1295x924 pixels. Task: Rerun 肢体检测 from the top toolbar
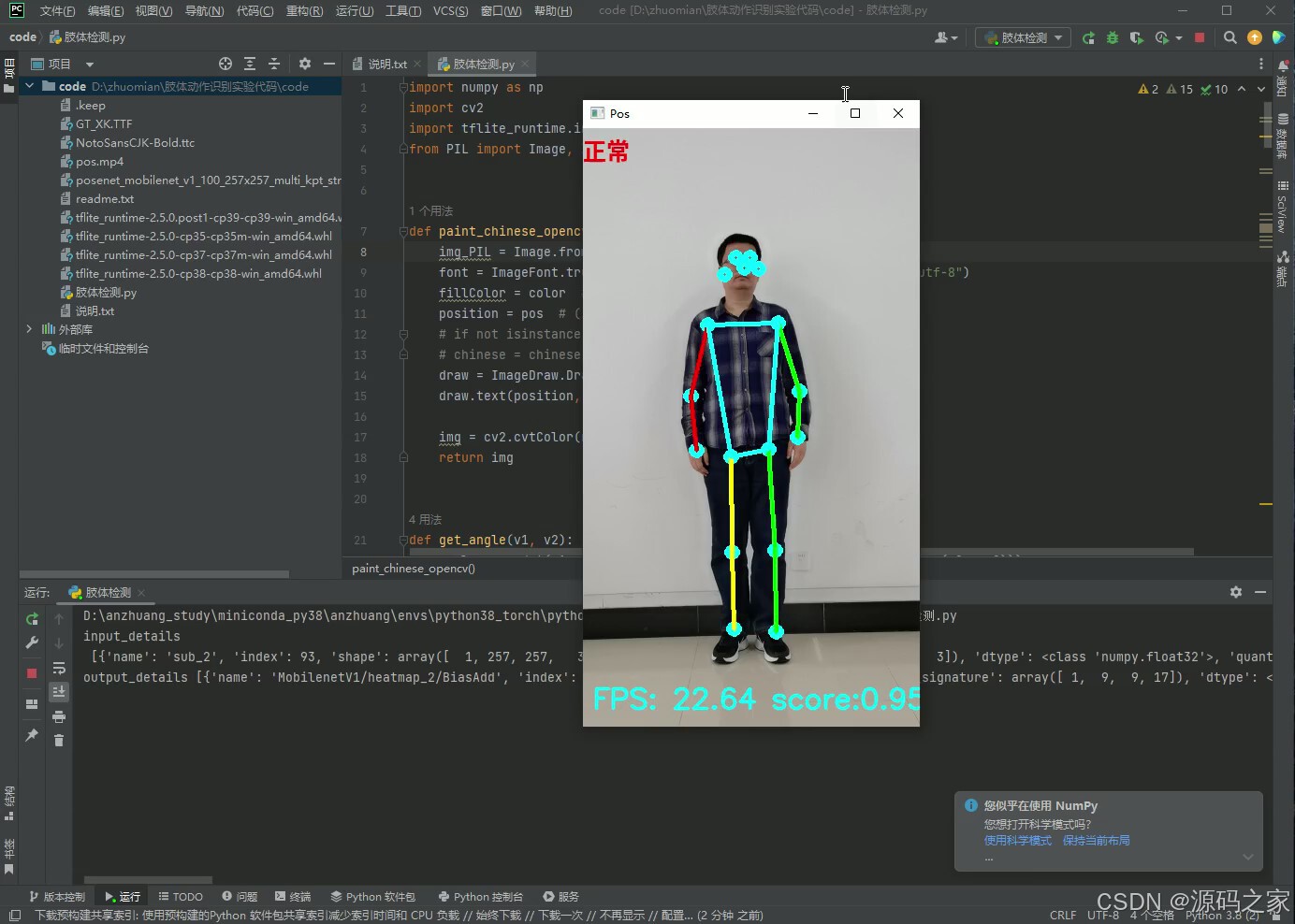pyautogui.click(x=1088, y=37)
